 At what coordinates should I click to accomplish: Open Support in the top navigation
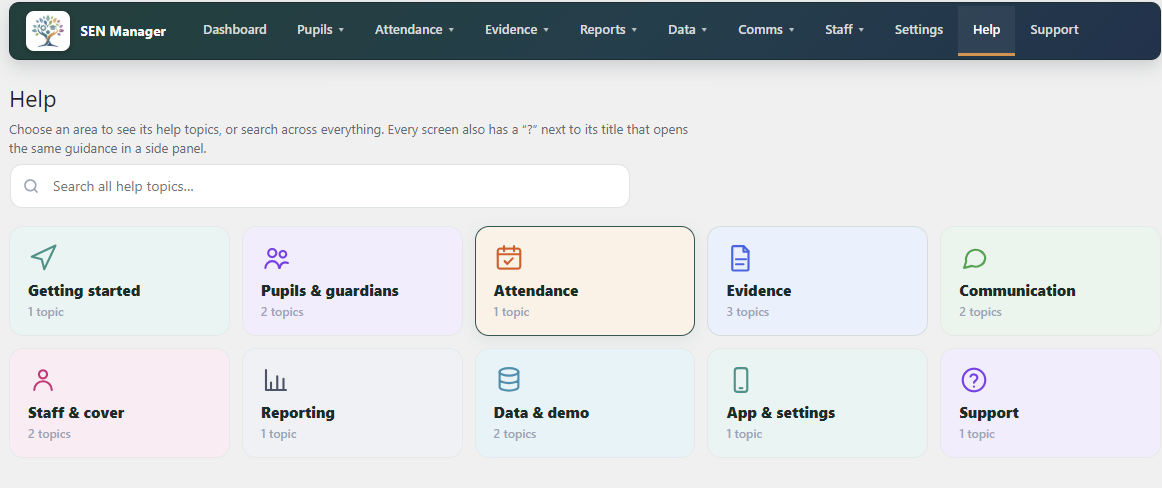[1054, 30]
